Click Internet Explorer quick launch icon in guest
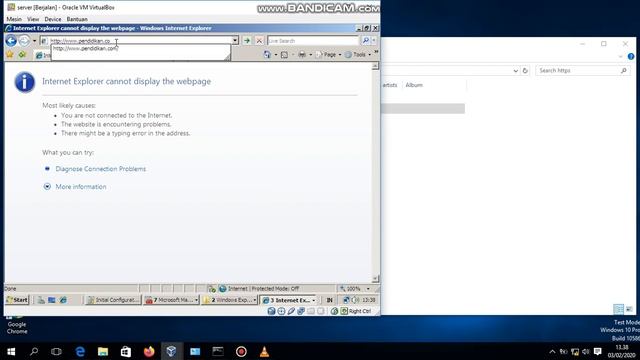Screen dimensions: 640x360 63,300
